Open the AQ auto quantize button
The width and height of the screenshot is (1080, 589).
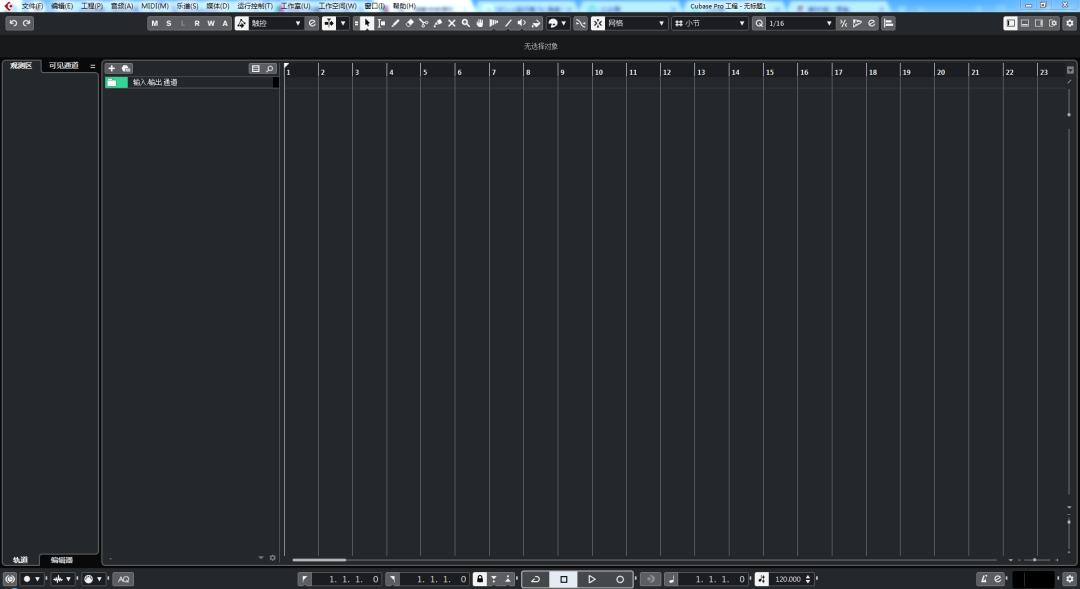(x=123, y=579)
